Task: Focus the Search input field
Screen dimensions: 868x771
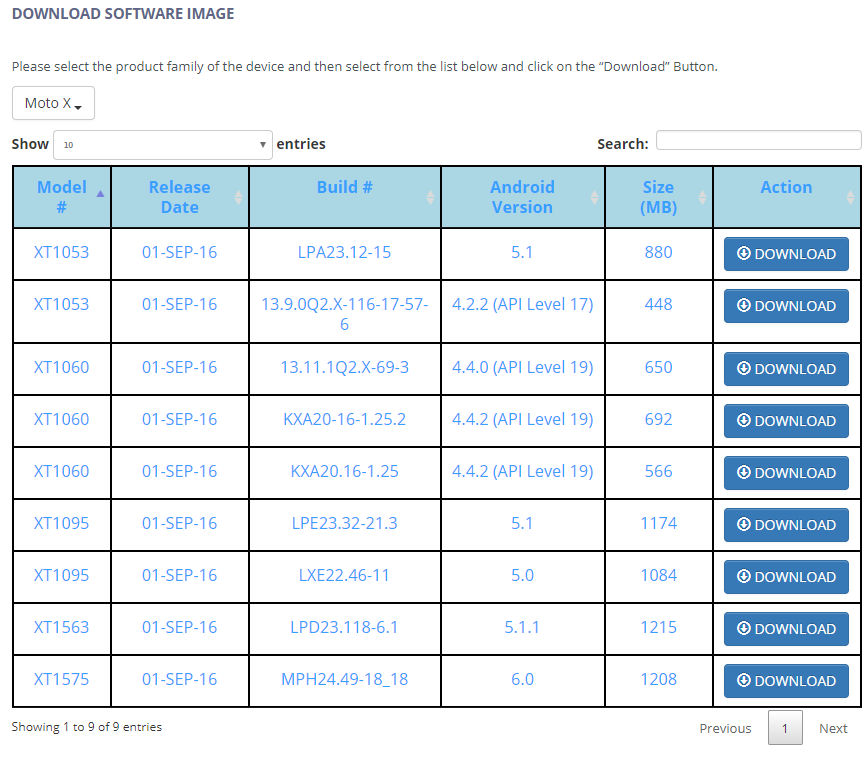Action: tap(758, 140)
